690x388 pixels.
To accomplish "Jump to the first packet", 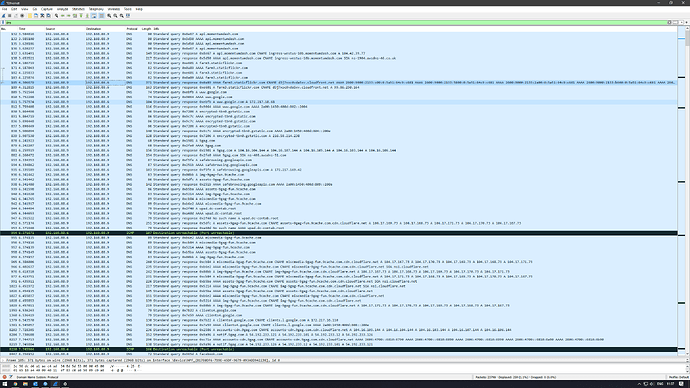I will point(81,15).
